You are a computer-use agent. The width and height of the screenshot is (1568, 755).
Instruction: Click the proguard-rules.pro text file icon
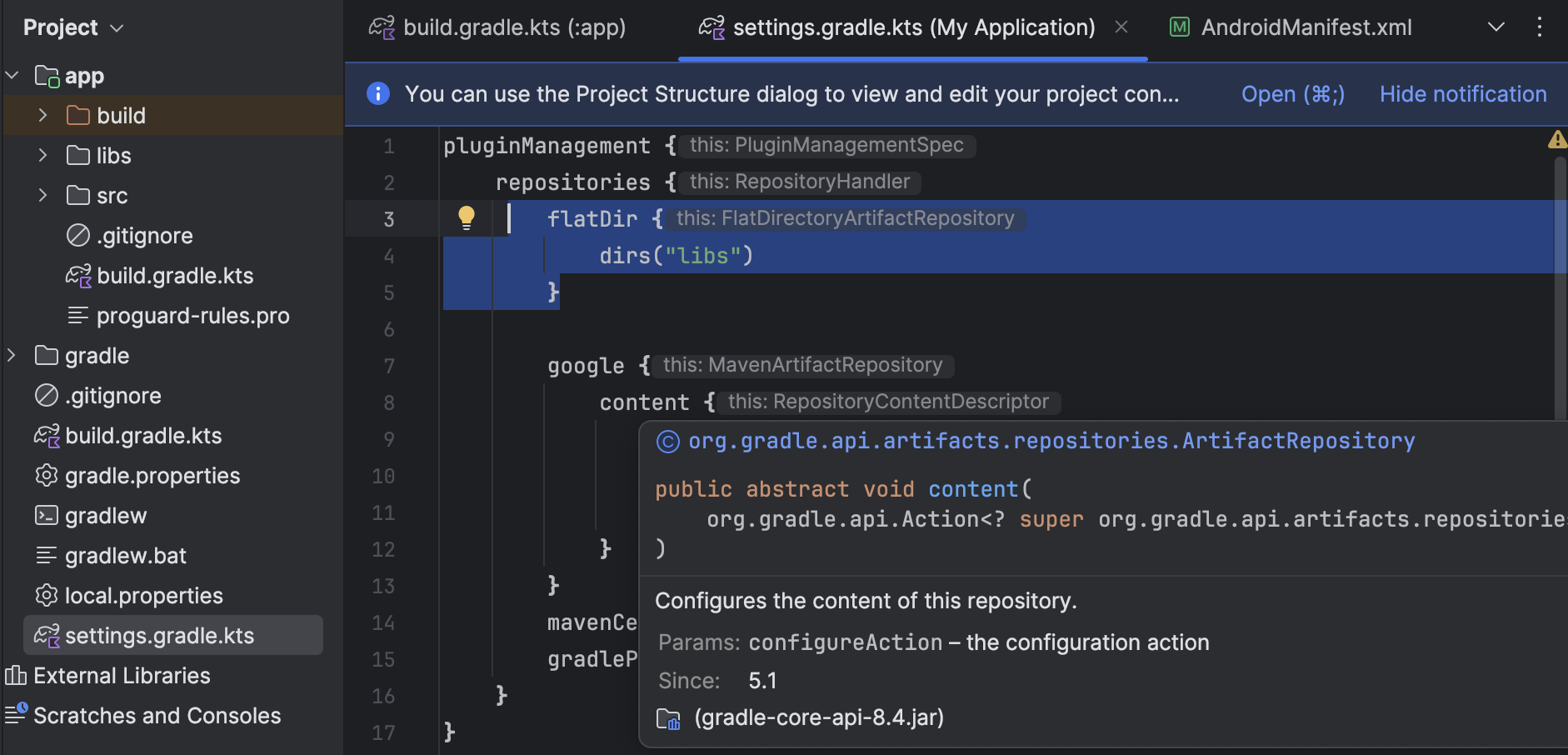coord(78,315)
